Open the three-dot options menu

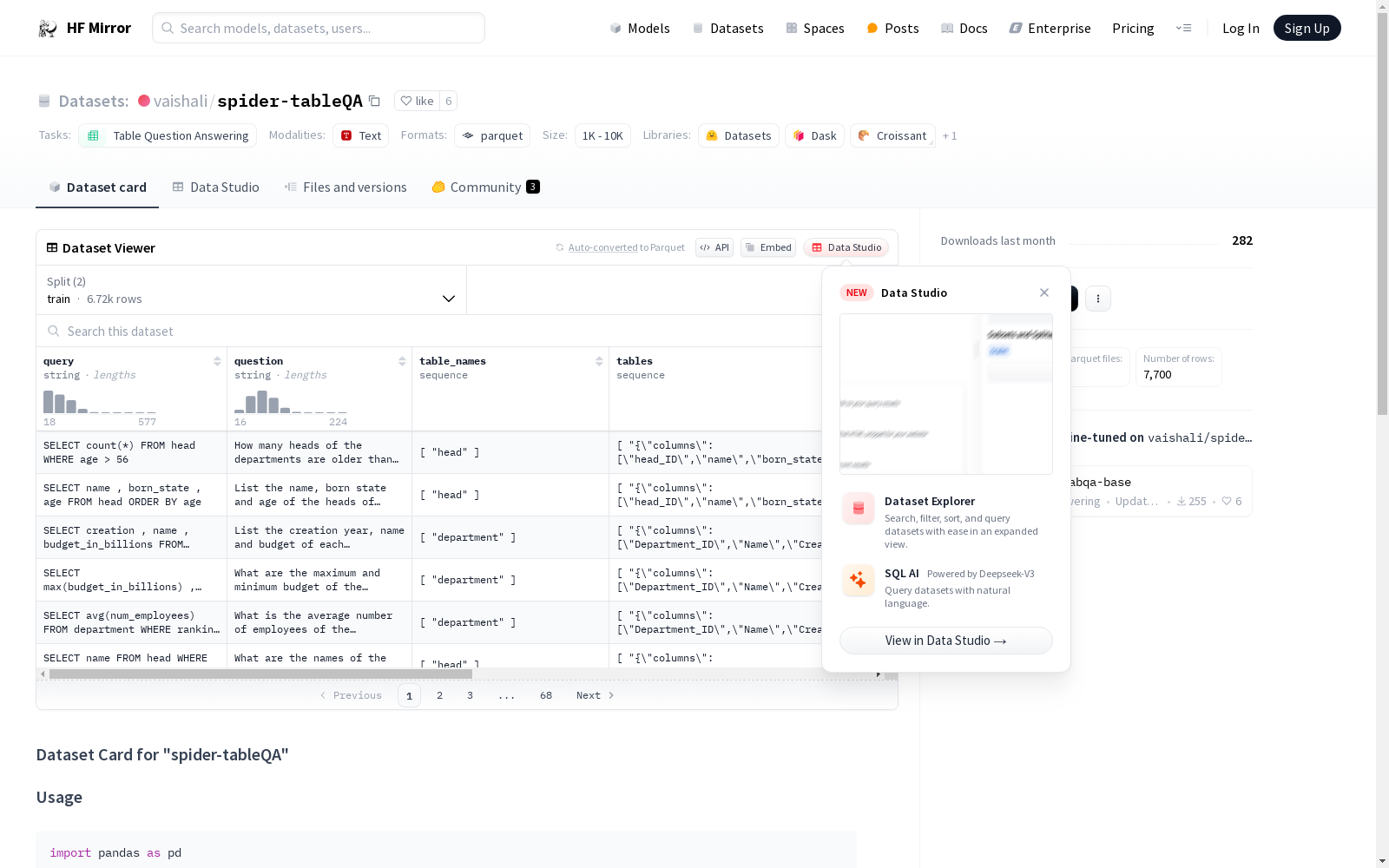[1098, 299]
